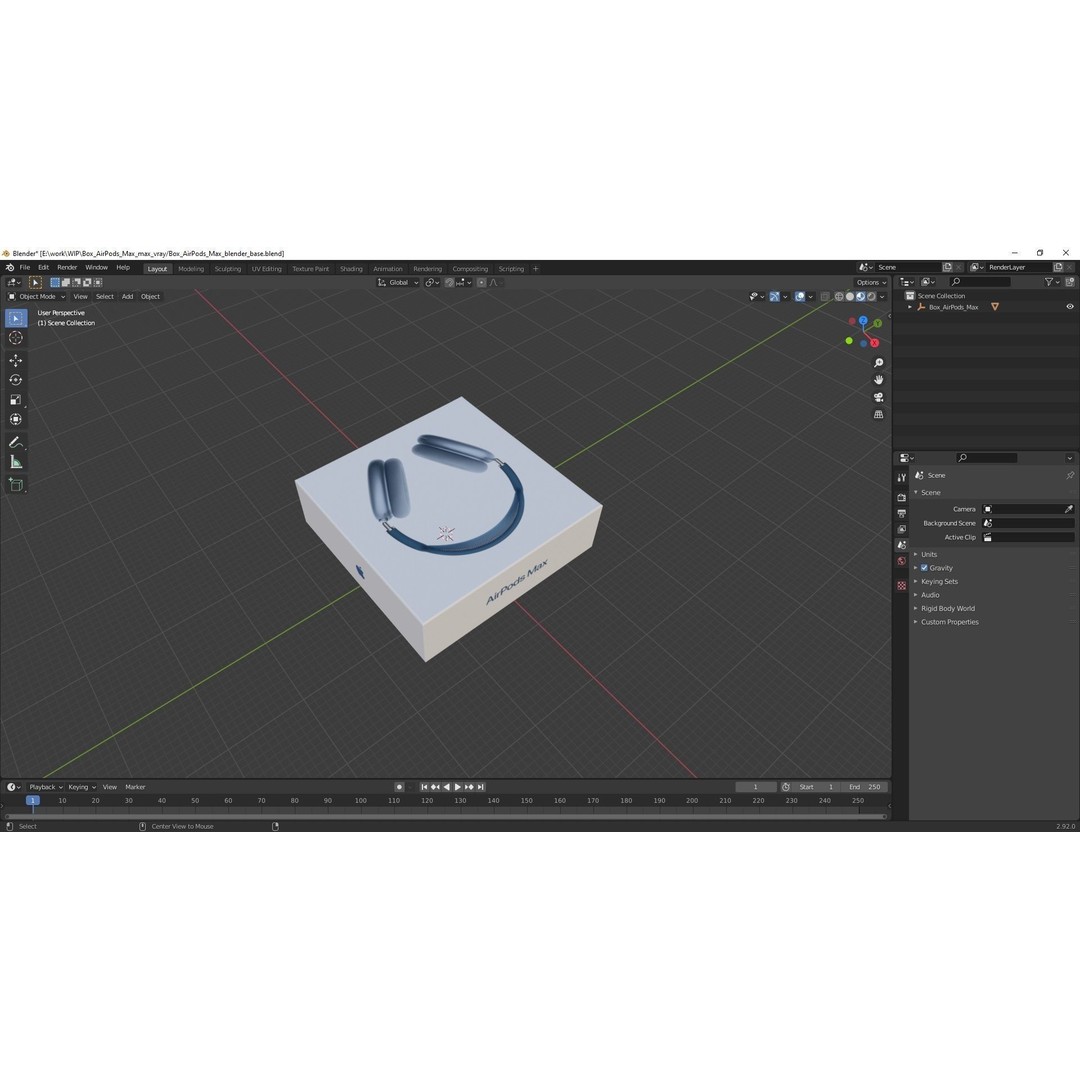Click the pan view hand icon

click(878, 380)
